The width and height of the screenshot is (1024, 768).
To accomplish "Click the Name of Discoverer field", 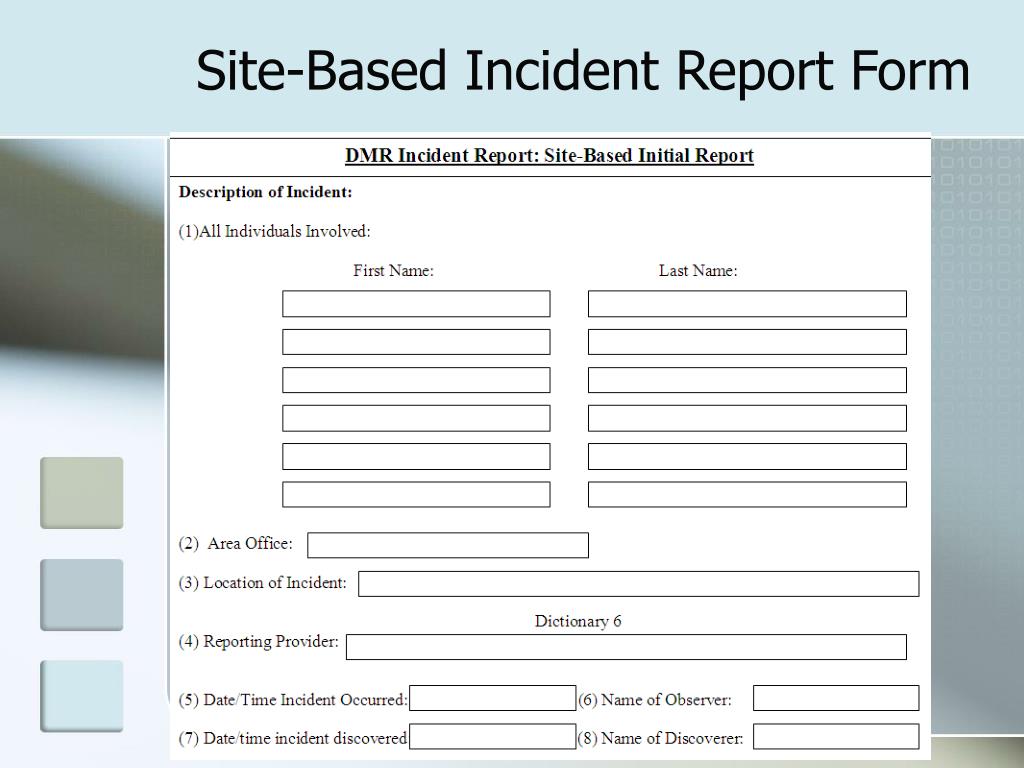I will pyautogui.click(x=836, y=737).
